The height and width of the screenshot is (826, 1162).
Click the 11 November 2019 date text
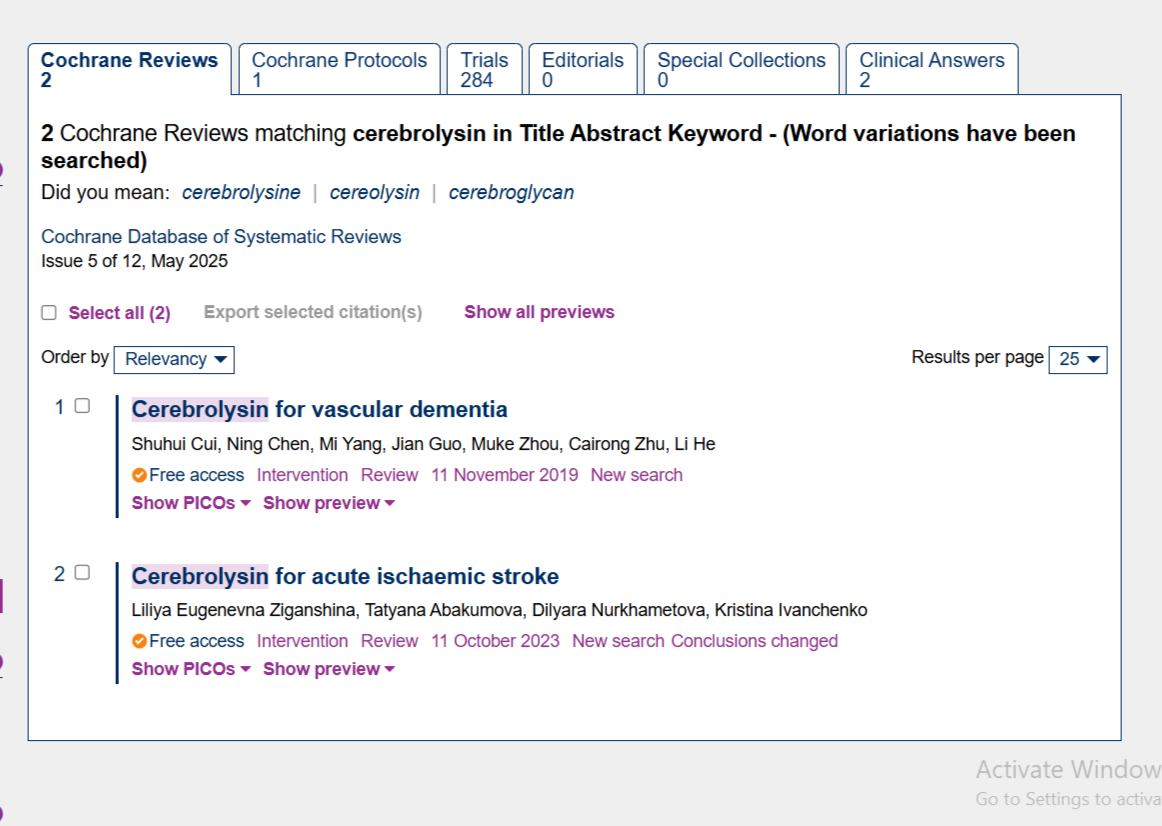tap(505, 475)
